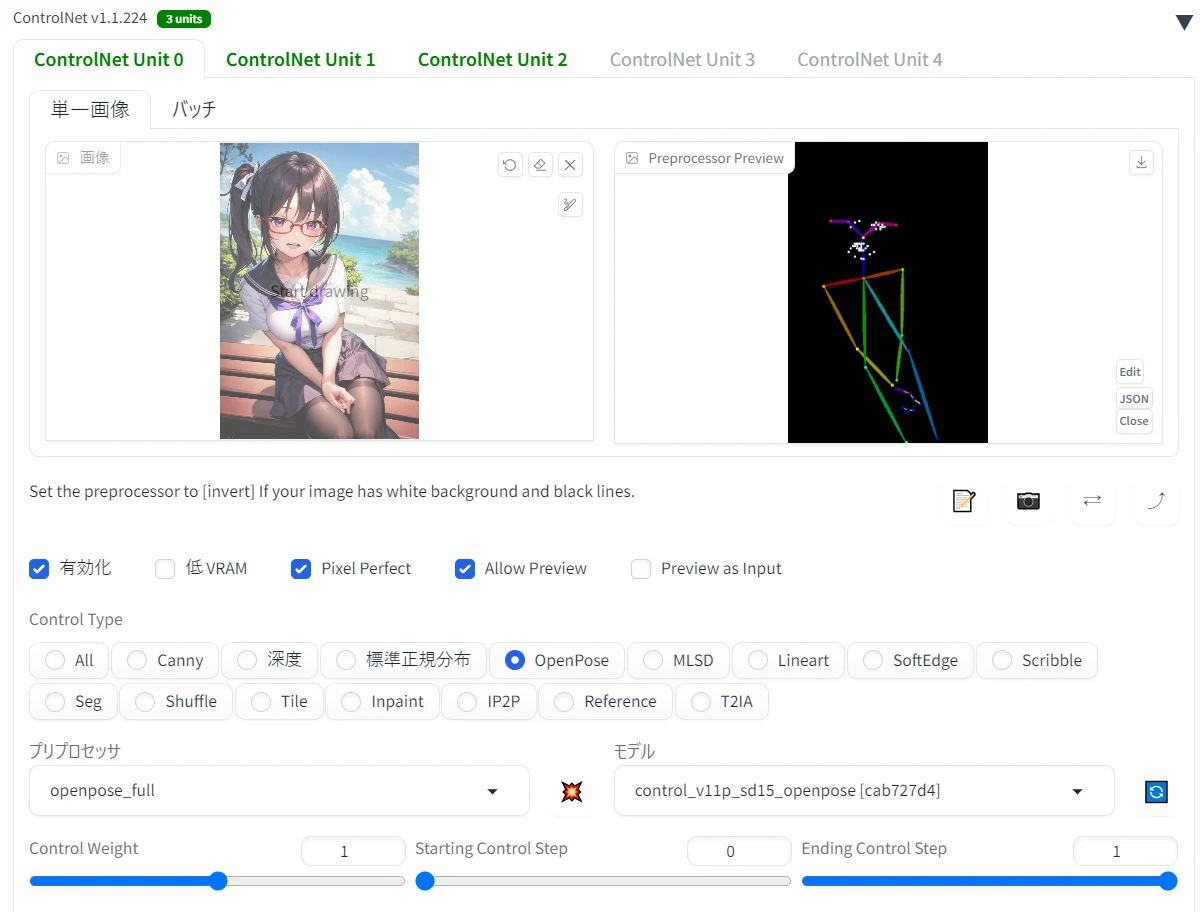The height and width of the screenshot is (912, 1202).
Task: Click the green 3 units badge
Action: tap(183, 19)
